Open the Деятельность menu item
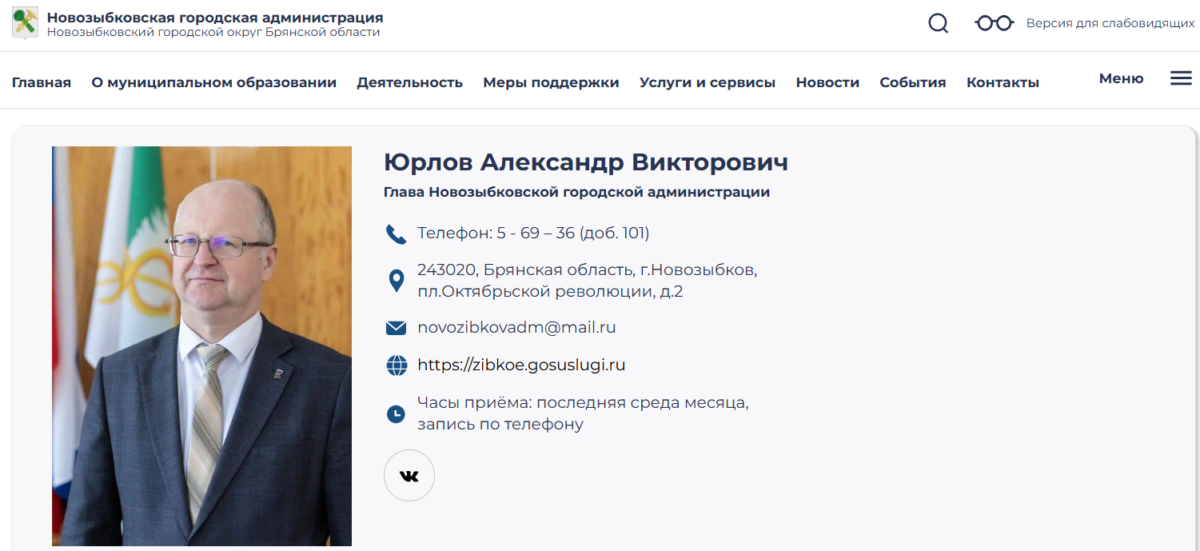This screenshot has height=551, width=1200. (410, 82)
